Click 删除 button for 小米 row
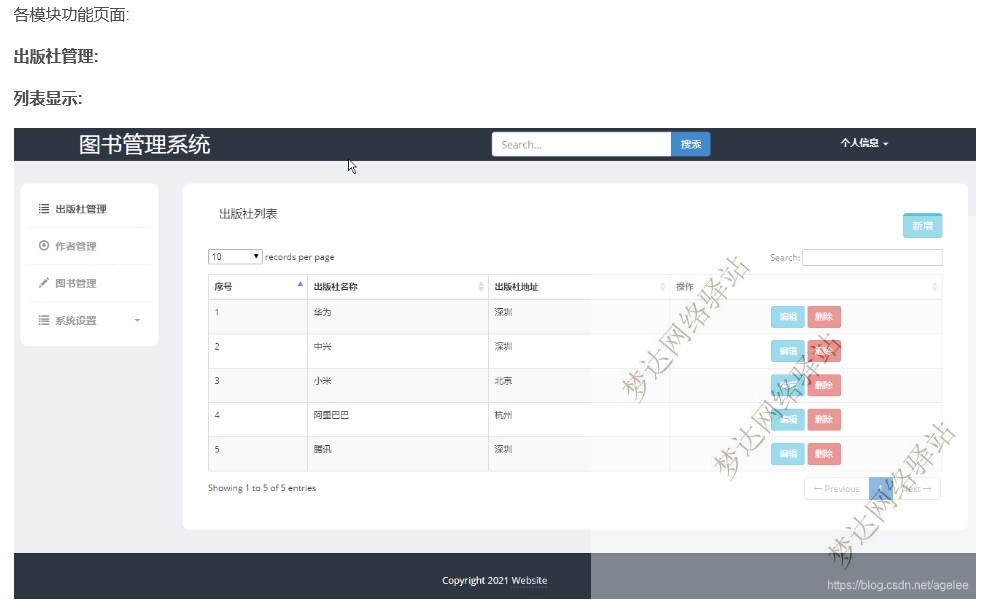The image size is (991, 616). click(x=824, y=385)
